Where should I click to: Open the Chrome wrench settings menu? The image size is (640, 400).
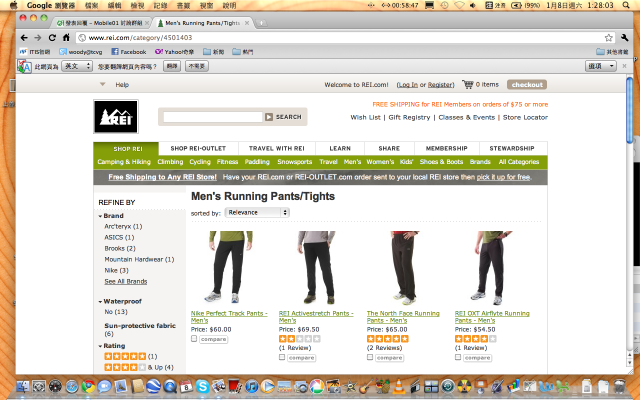624,38
